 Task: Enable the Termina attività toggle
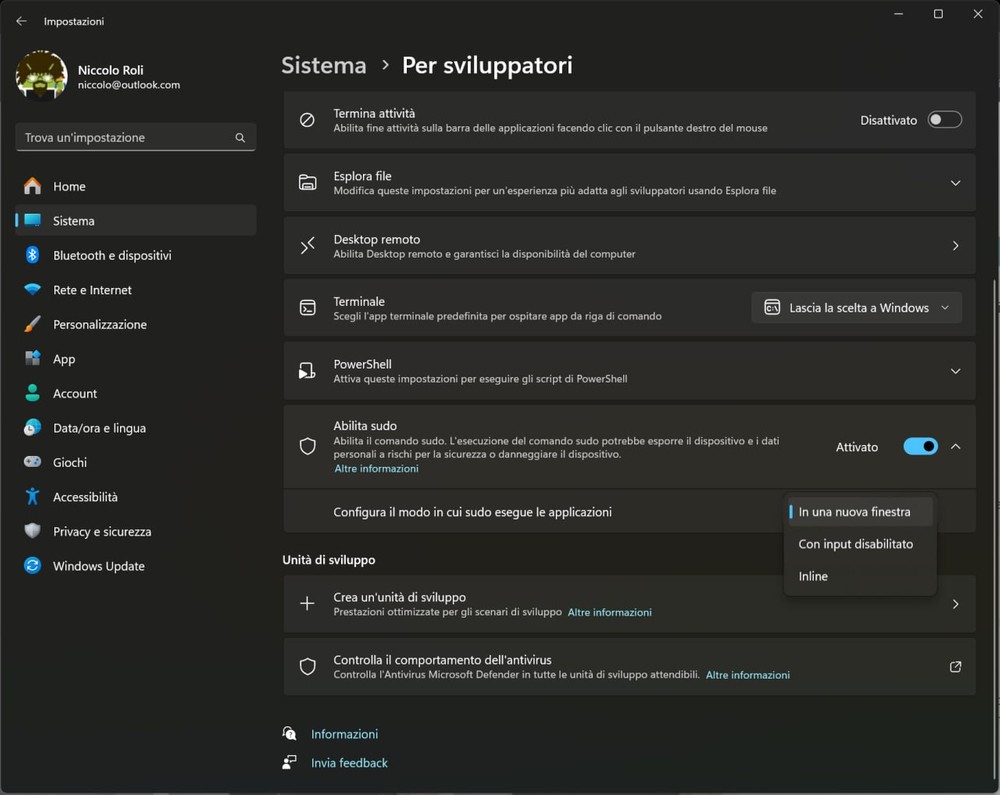944,120
